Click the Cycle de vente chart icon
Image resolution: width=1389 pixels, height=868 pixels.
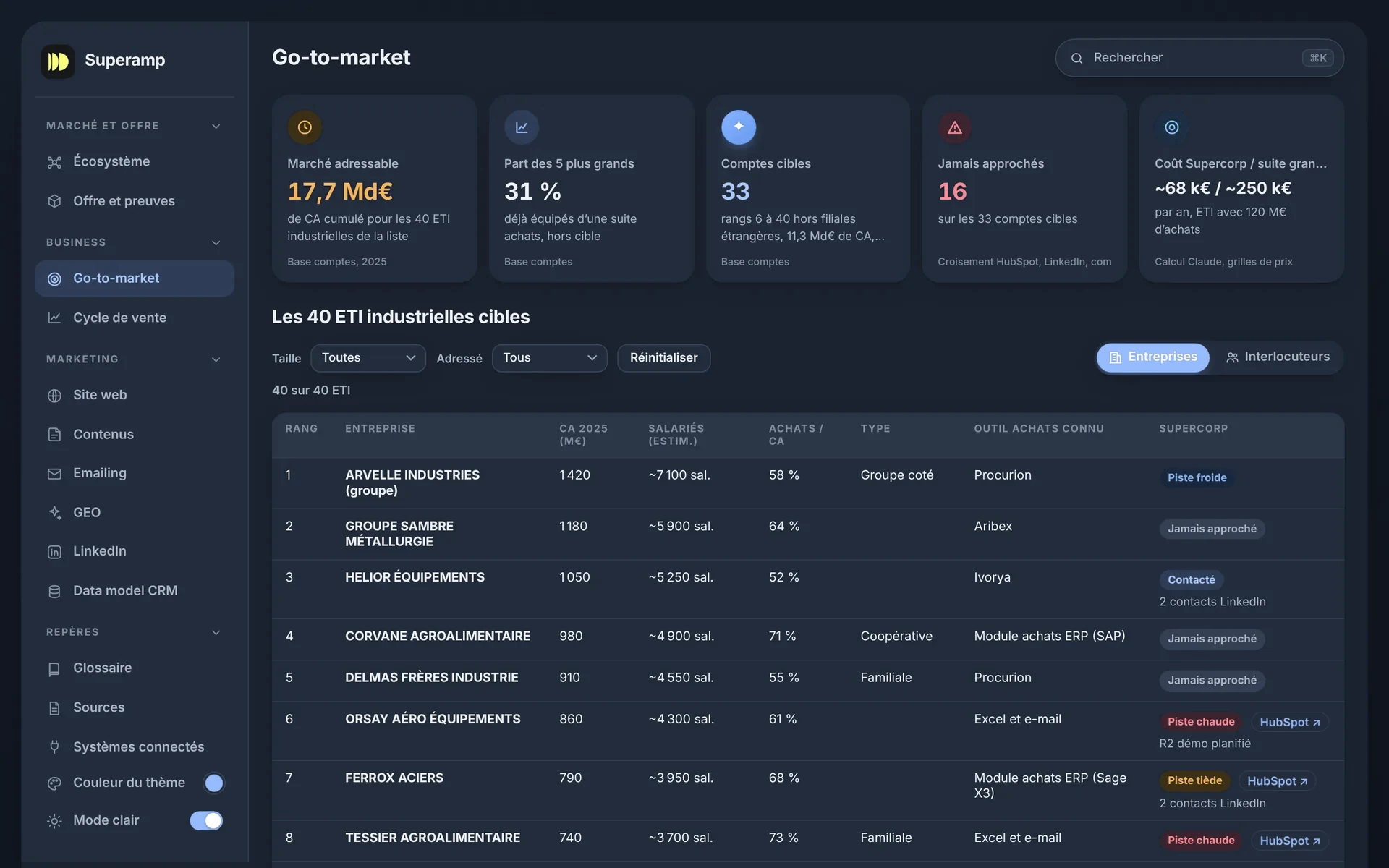pos(54,318)
